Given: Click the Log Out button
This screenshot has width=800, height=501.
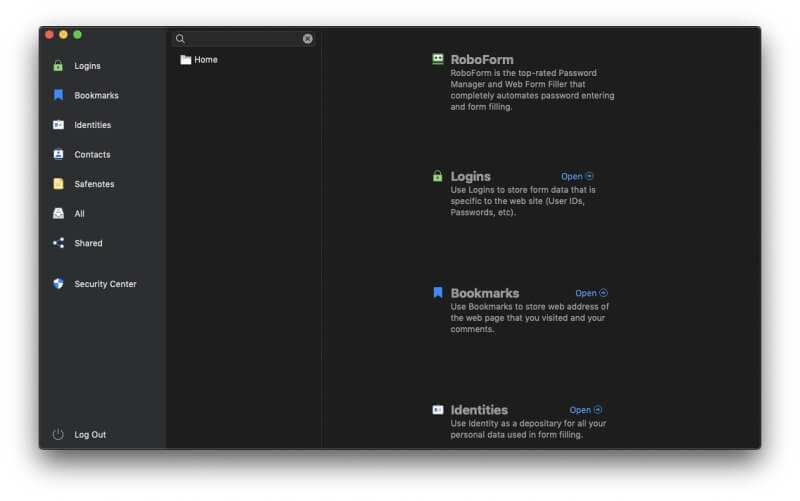Looking at the screenshot, I should [90, 435].
